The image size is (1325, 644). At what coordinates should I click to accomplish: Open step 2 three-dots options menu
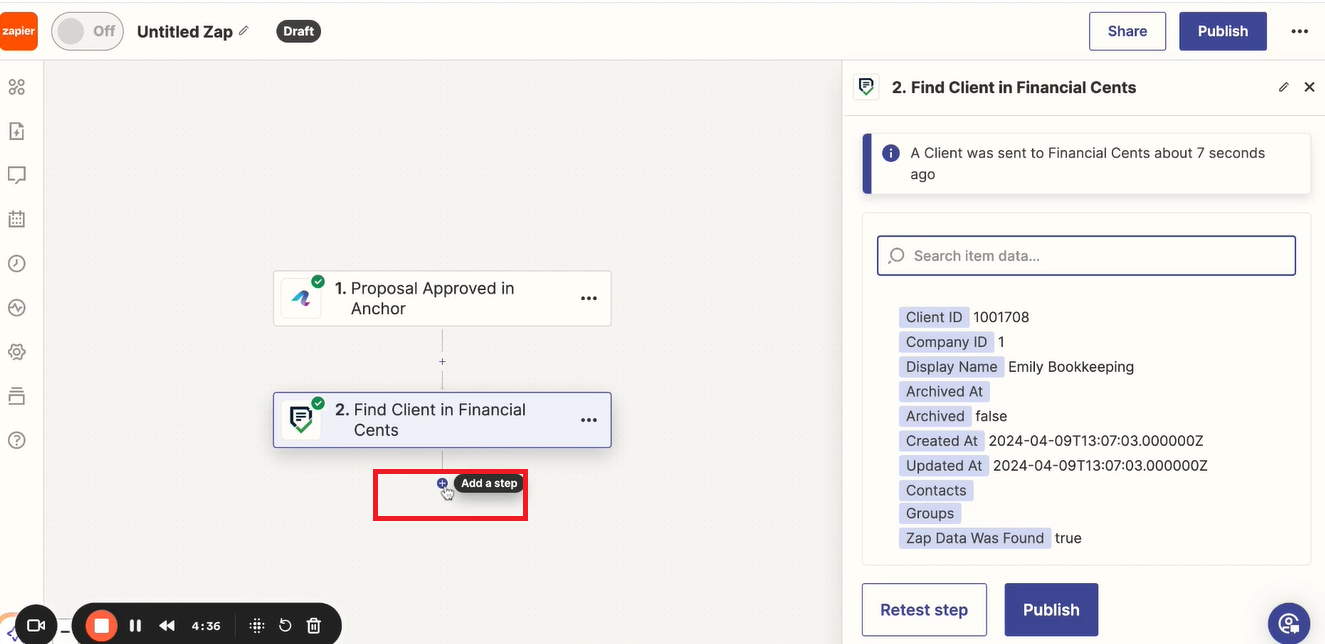point(589,420)
